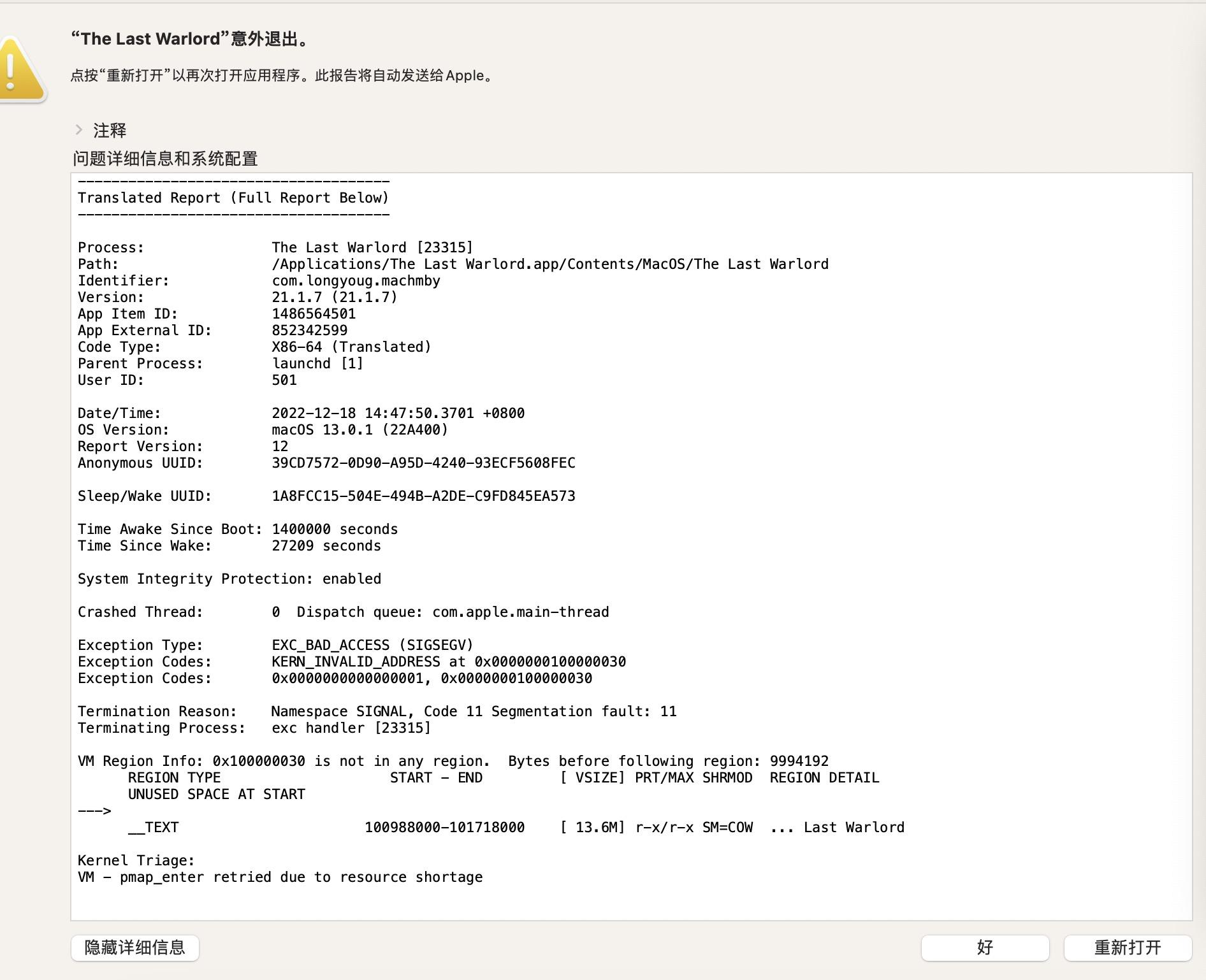Expand the 注释 comments section
This screenshot has width=1206, height=980.
click(79, 130)
